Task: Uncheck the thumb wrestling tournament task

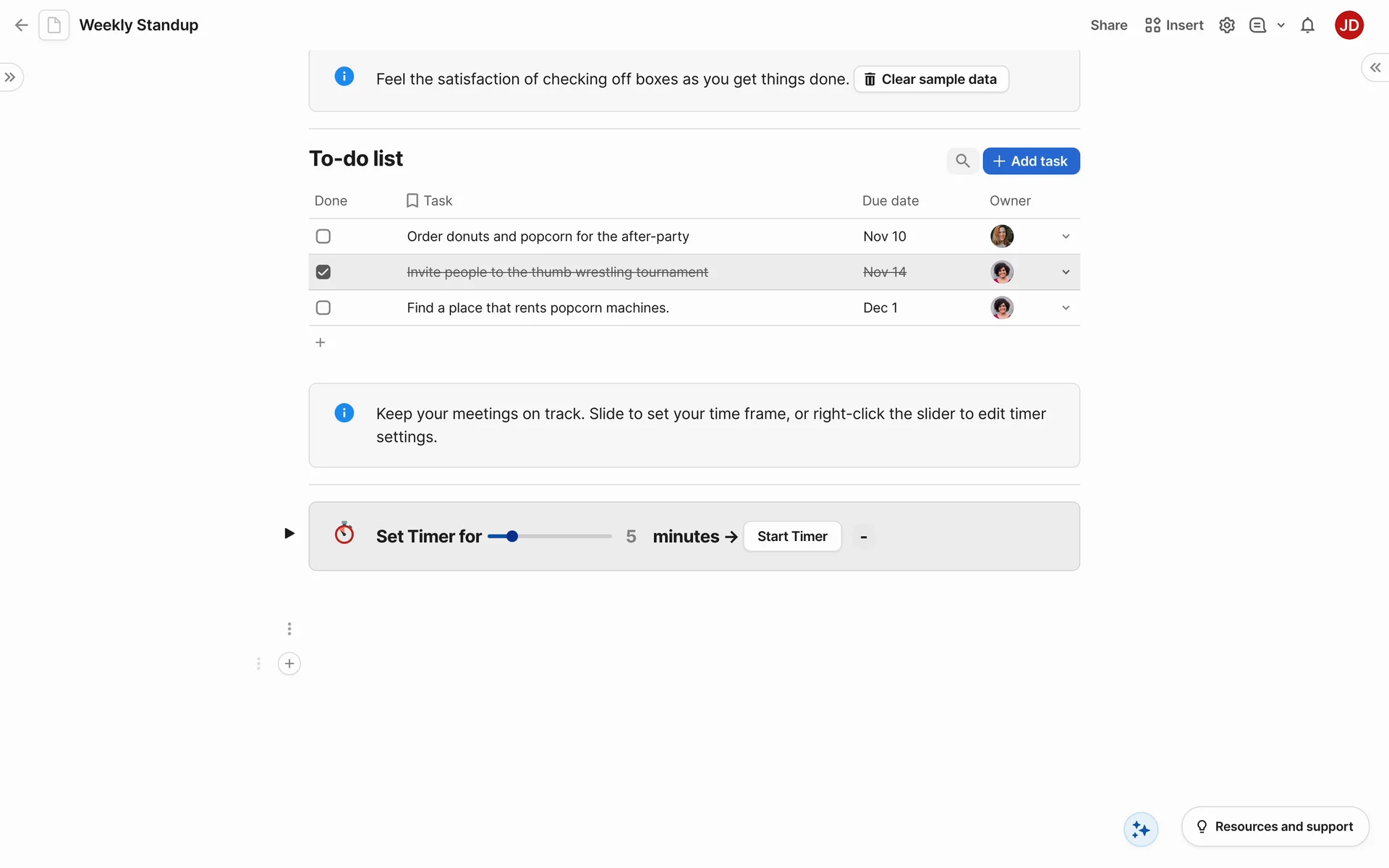Action: (323, 272)
